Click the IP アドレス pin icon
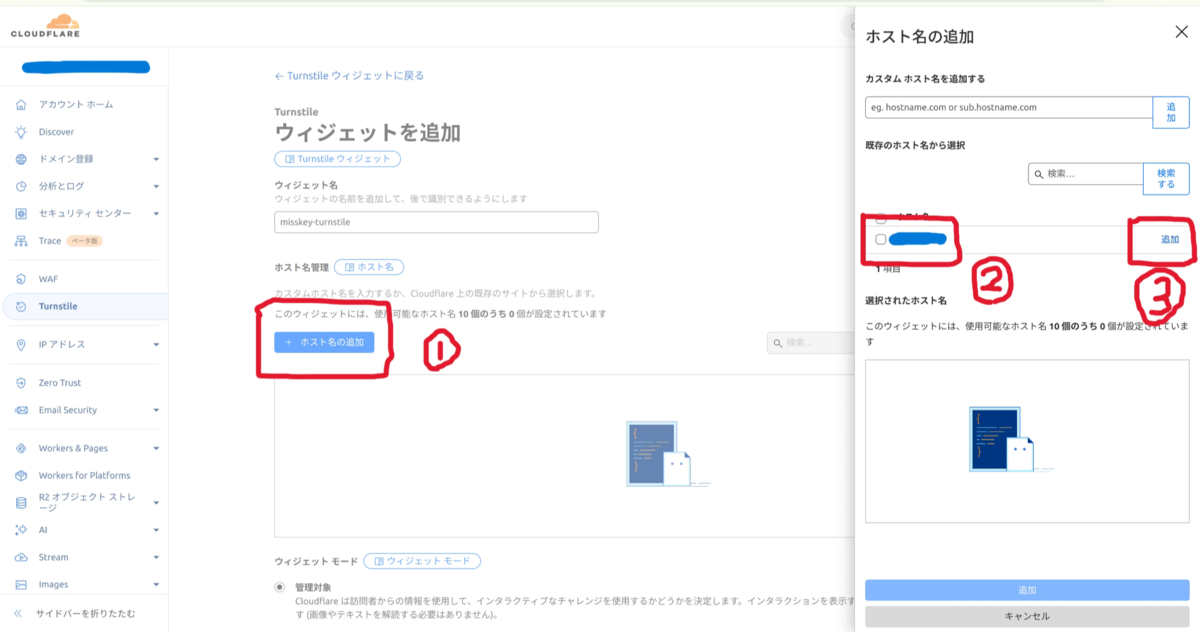 [21, 344]
